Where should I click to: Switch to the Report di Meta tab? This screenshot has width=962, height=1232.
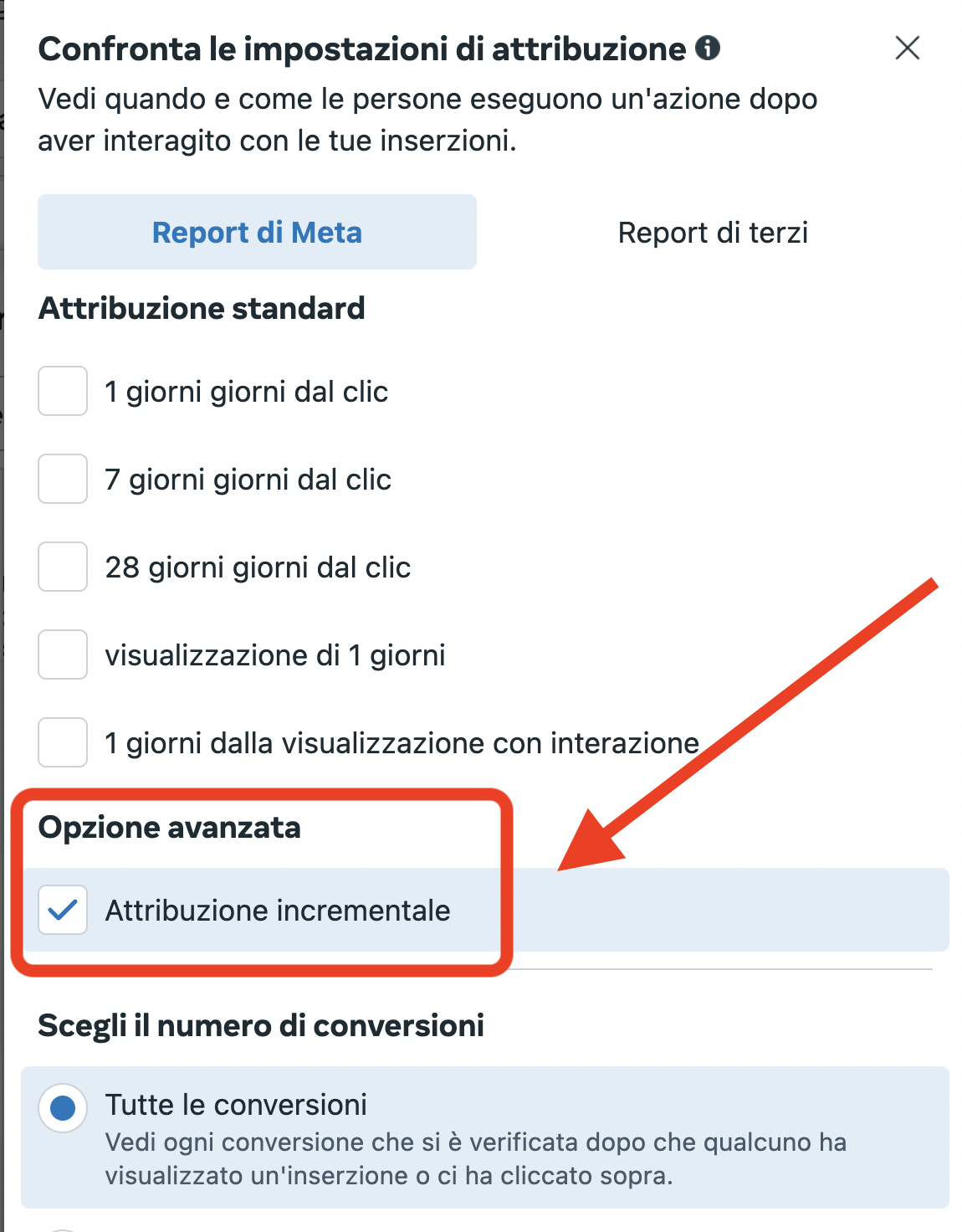pos(257,232)
